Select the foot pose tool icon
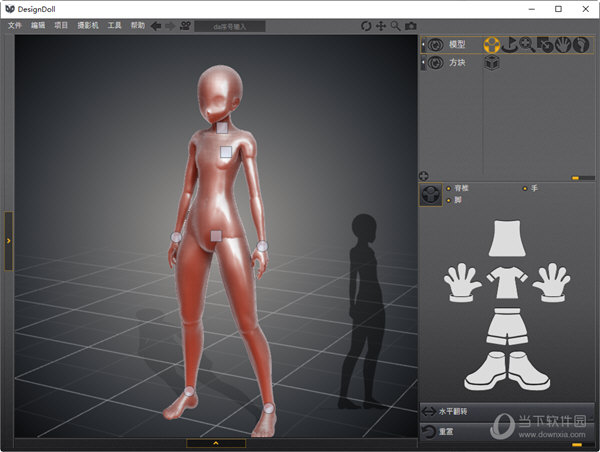This screenshot has width=600, height=452. [x=580, y=45]
